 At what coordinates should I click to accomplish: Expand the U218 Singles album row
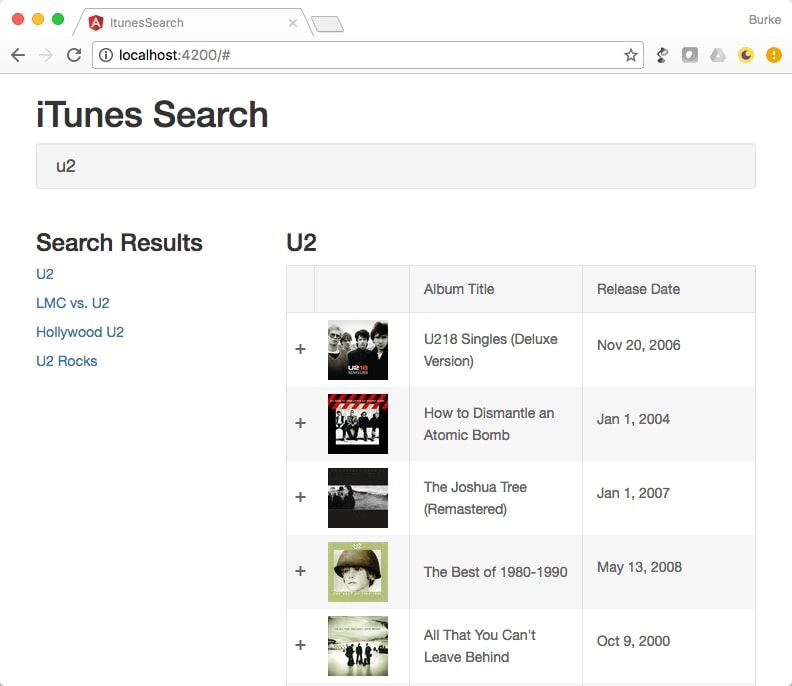click(x=301, y=349)
